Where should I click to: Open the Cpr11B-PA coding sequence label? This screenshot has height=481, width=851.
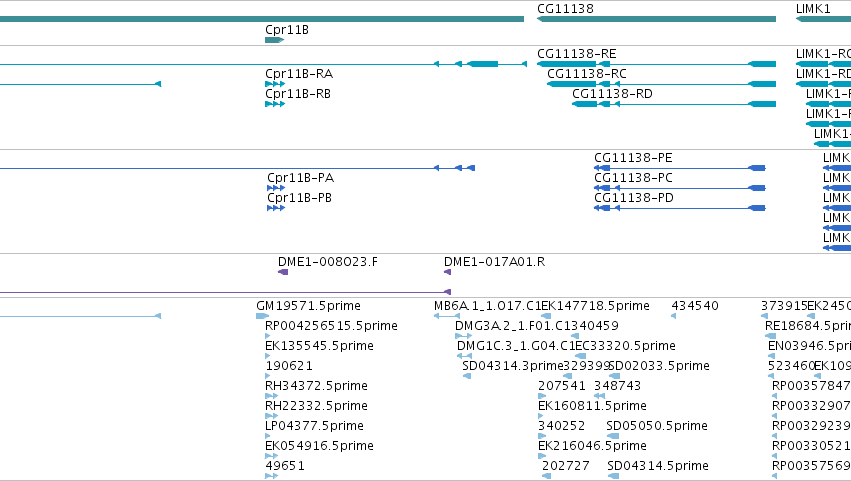[300, 178]
